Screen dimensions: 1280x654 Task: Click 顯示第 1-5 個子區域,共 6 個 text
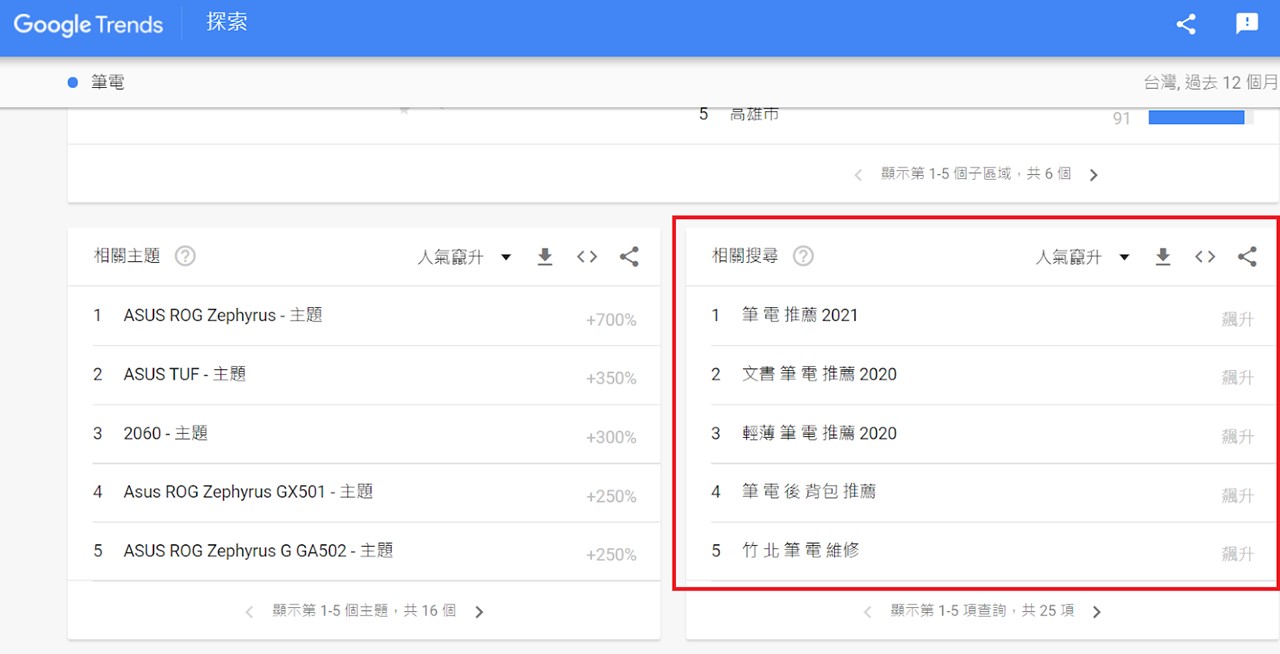pos(976,174)
